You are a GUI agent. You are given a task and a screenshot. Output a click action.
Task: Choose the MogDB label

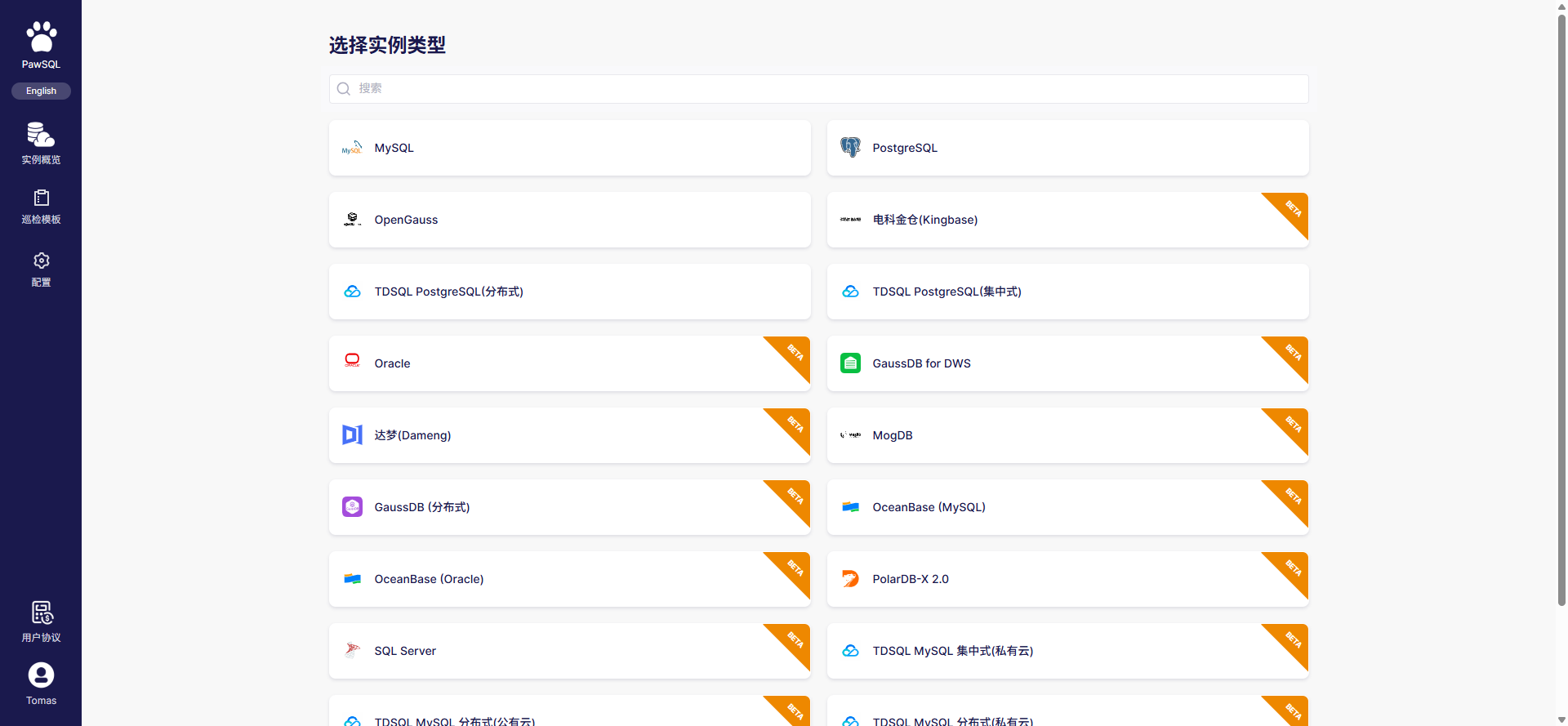point(893,435)
